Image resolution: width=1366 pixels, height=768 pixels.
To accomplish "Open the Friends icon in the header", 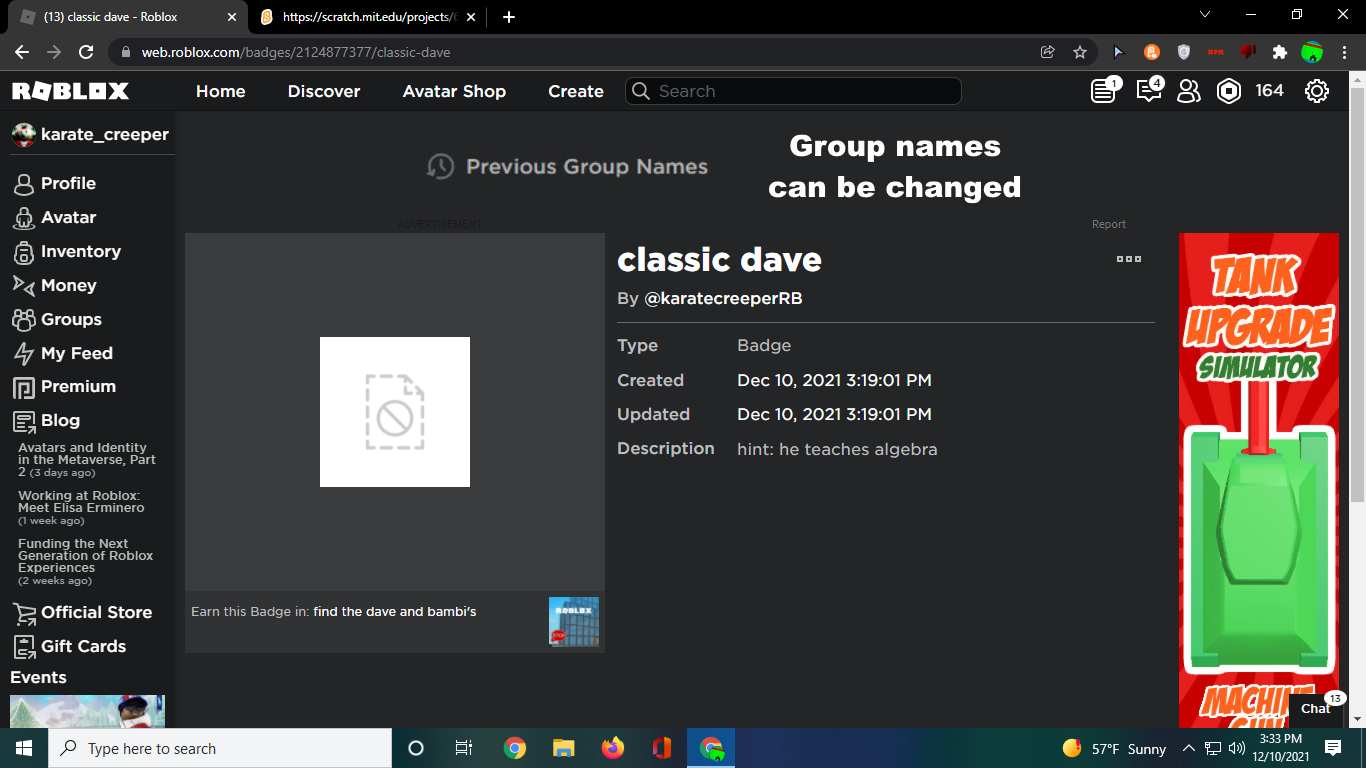I will pyautogui.click(x=1188, y=91).
